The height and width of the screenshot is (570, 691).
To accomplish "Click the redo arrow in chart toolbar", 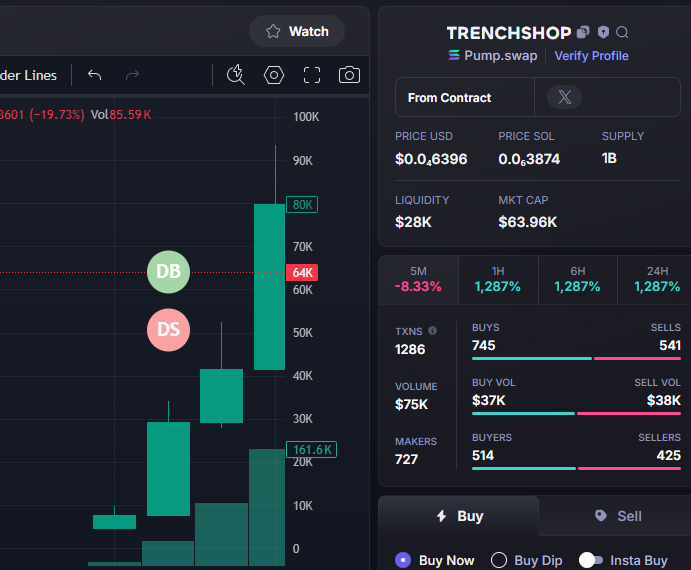I will 132,75.
